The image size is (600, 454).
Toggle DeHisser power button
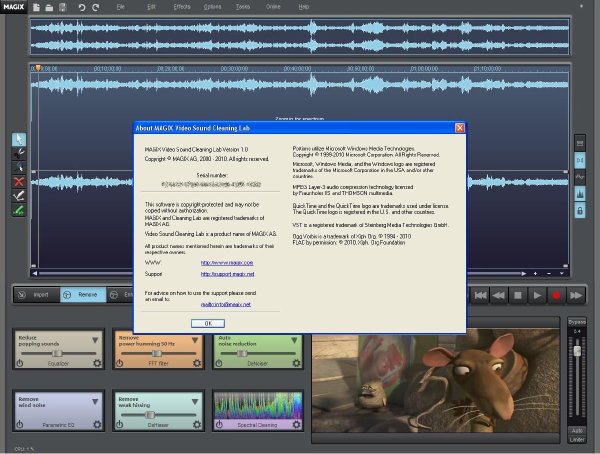(120, 425)
